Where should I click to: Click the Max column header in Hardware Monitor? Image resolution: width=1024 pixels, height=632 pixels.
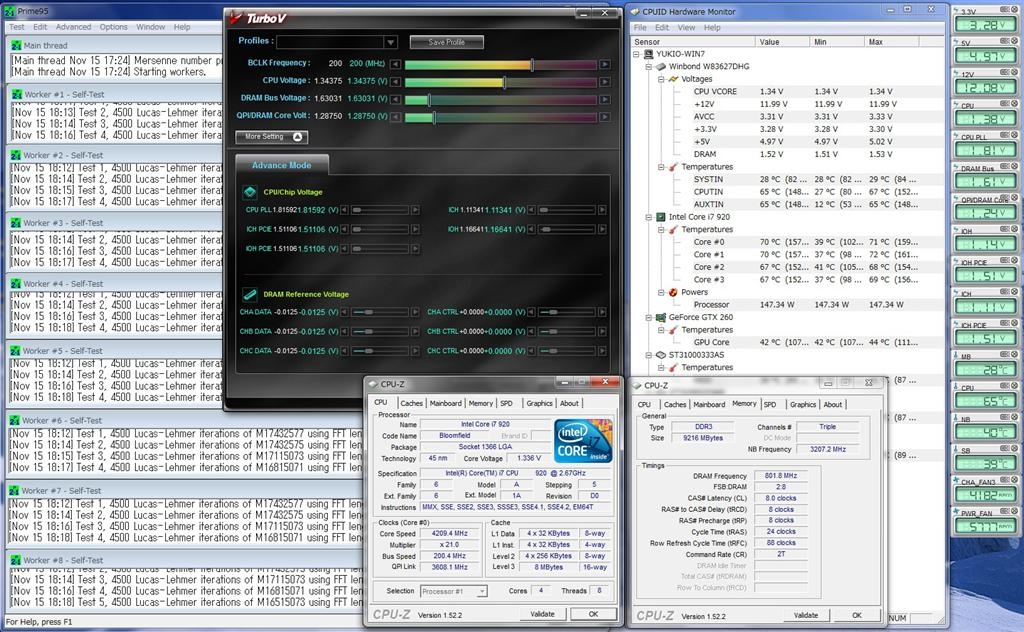pos(876,42)
